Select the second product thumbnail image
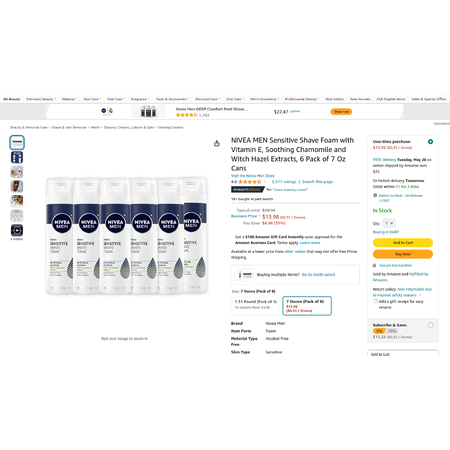The width and height of the screenshot is (450, 450). [17, 157]
